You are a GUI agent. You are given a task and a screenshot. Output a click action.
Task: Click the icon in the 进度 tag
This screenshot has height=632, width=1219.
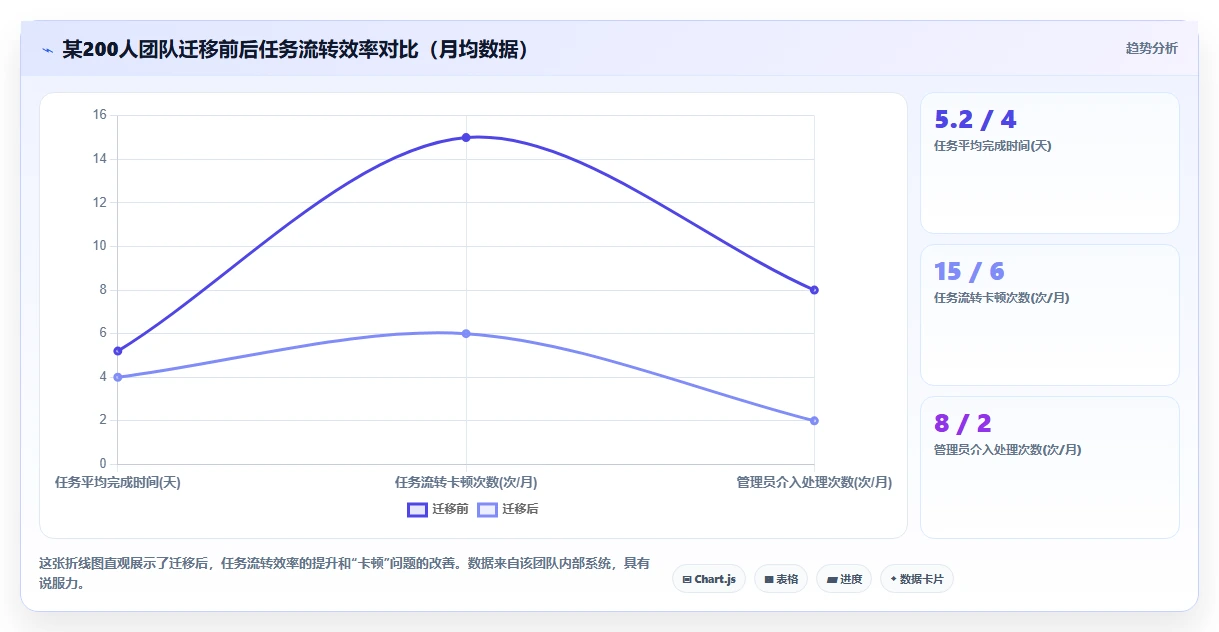pyautogui.click(x=832, y=579)
